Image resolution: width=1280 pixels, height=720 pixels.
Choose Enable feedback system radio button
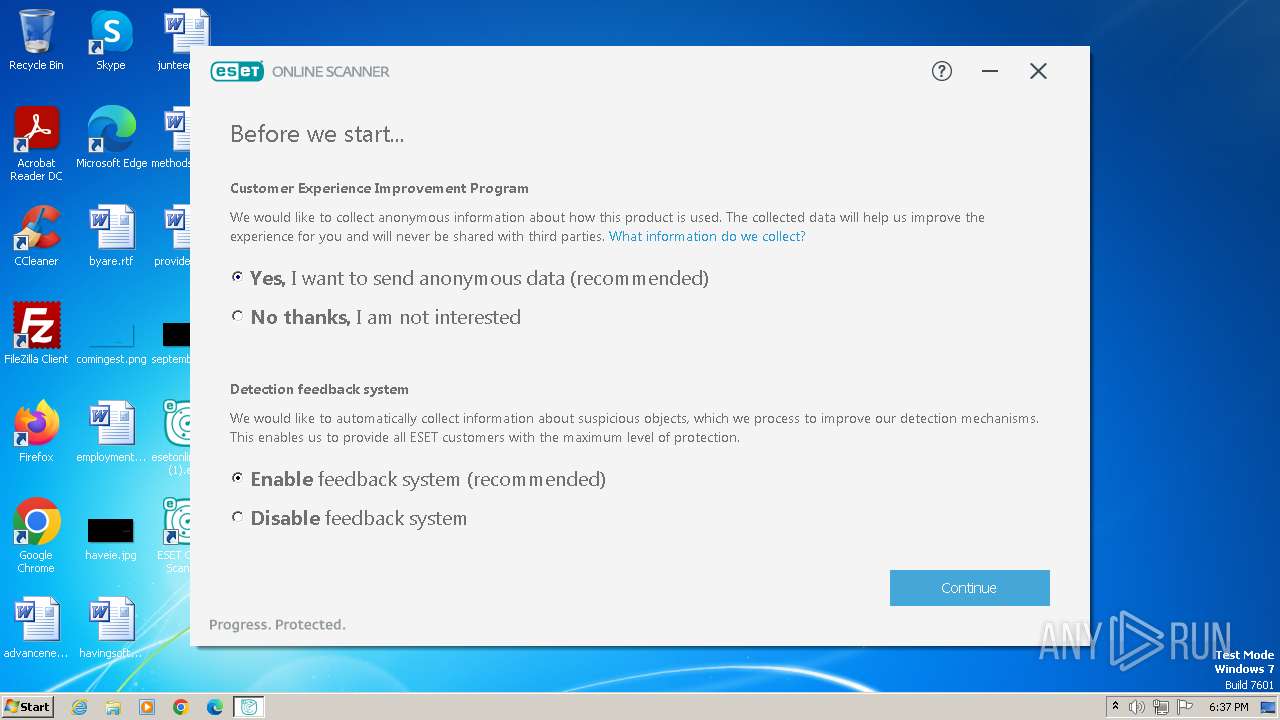pos(237,478)
